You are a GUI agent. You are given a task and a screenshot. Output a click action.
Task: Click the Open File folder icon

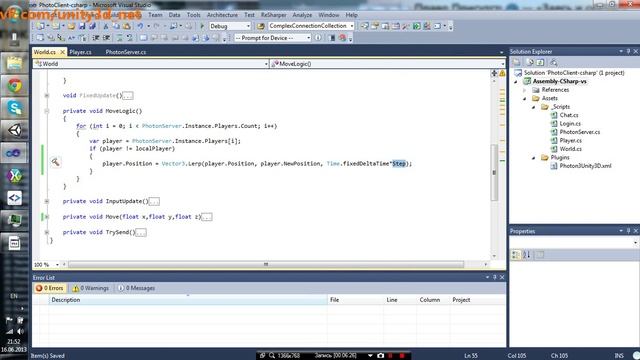coord(71,26)
